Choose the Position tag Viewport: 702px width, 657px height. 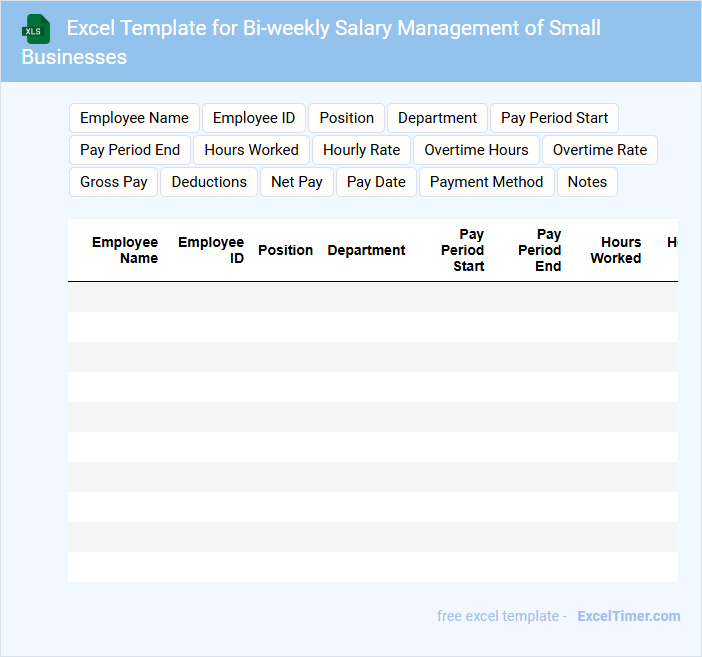[x=347, y=118]
